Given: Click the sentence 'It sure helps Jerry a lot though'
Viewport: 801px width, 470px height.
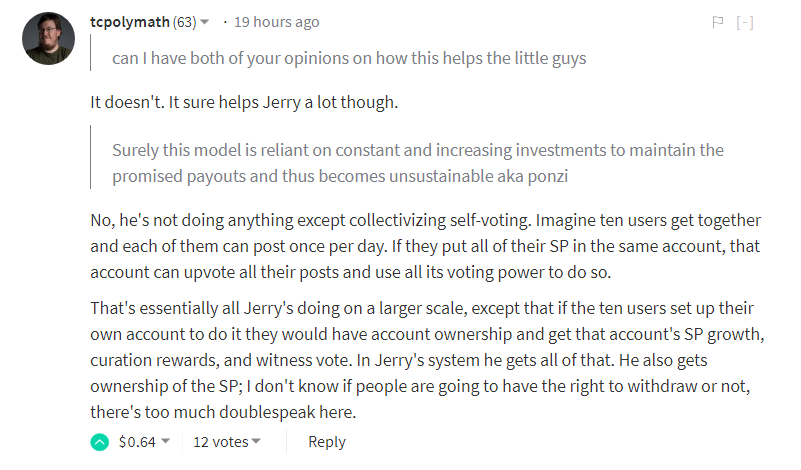Looking at the screenshot, I should [x=283, y=102].
